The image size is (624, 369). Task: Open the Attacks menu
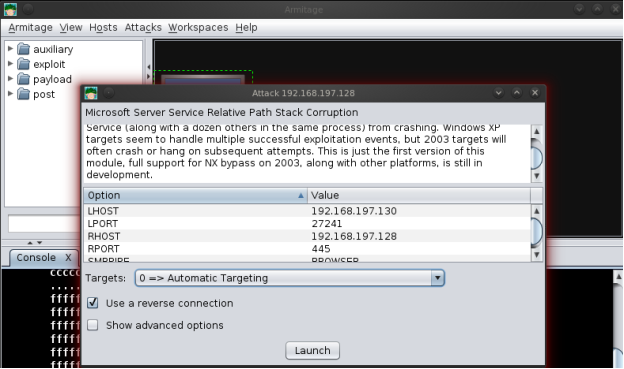(x=143, y=27)
